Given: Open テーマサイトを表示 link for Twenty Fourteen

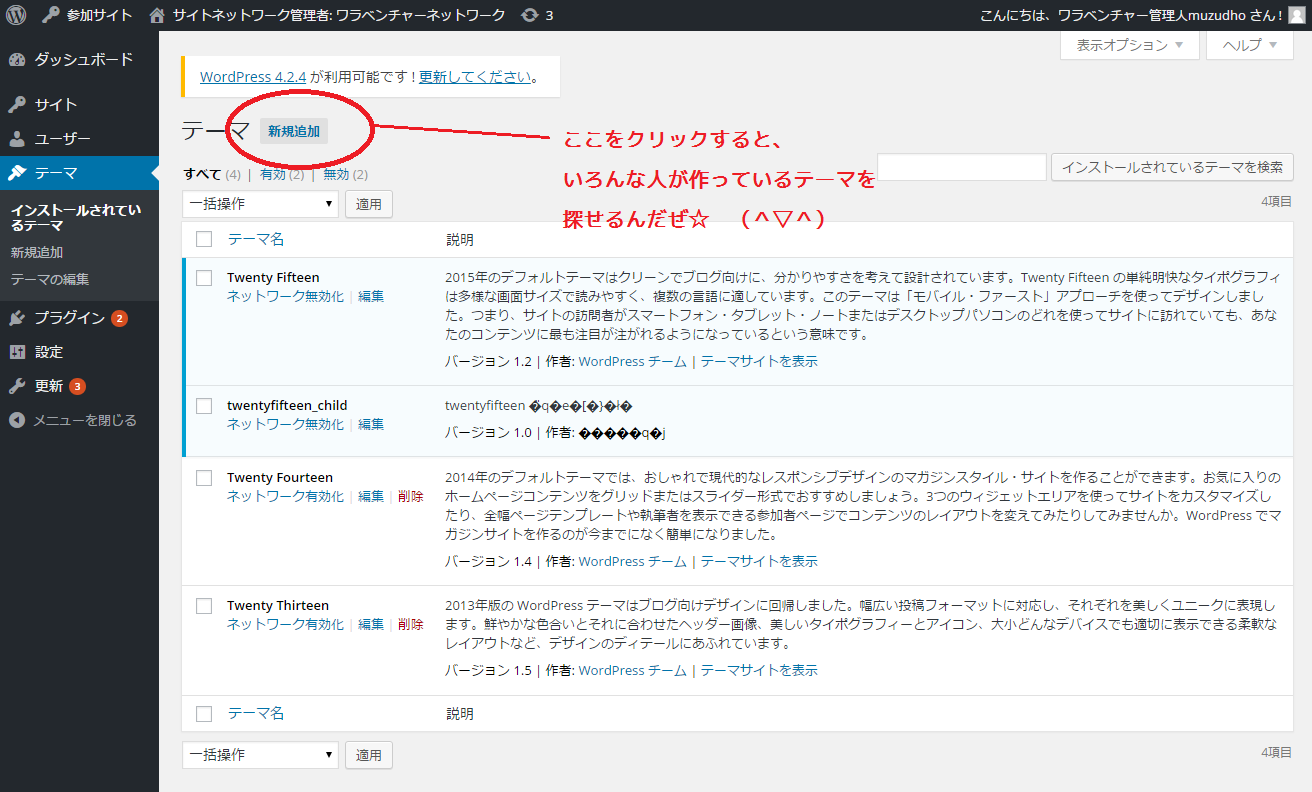Looking at the screenshot, I should [759, 561].
